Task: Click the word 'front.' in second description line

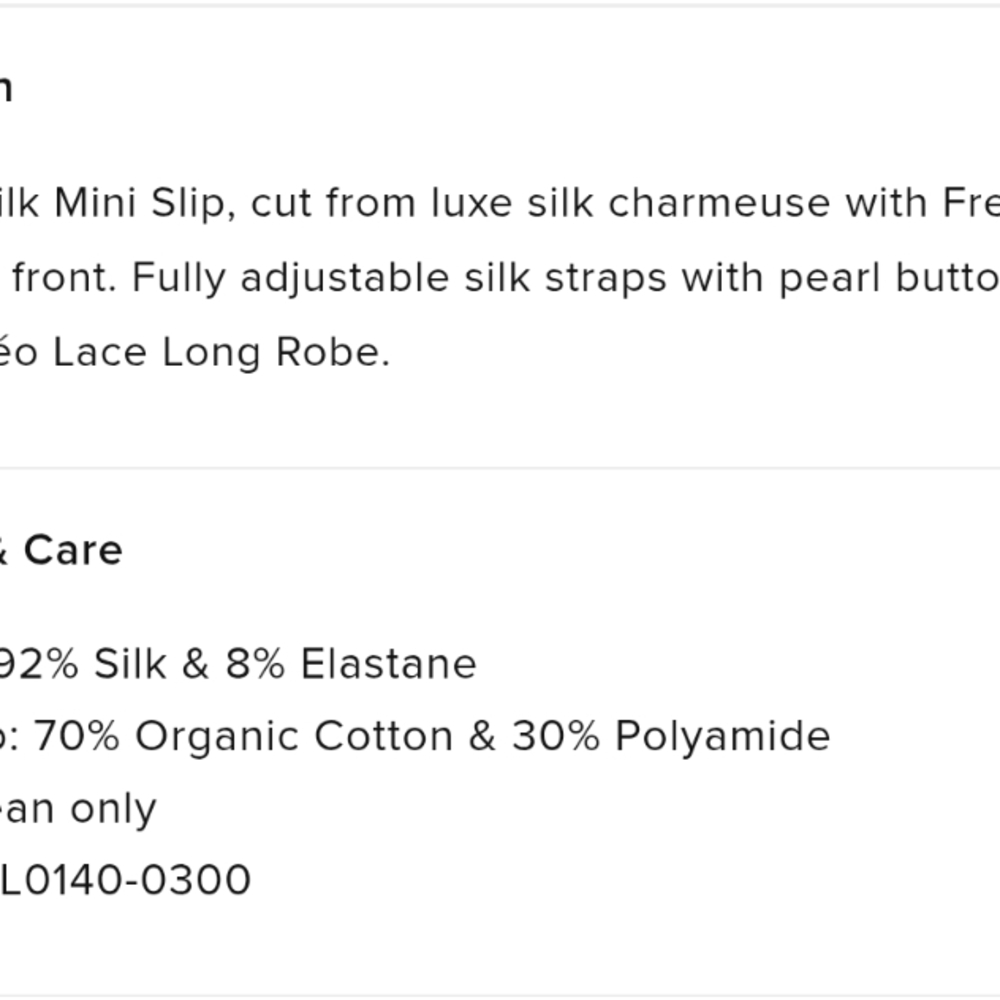Action: tap(65, 279)
